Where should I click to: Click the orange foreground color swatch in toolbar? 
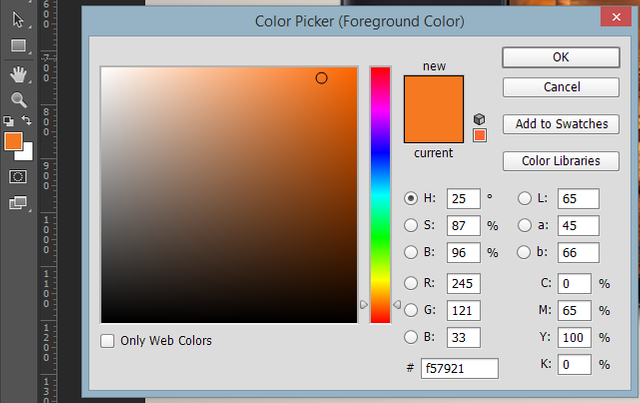click(13, 141)
